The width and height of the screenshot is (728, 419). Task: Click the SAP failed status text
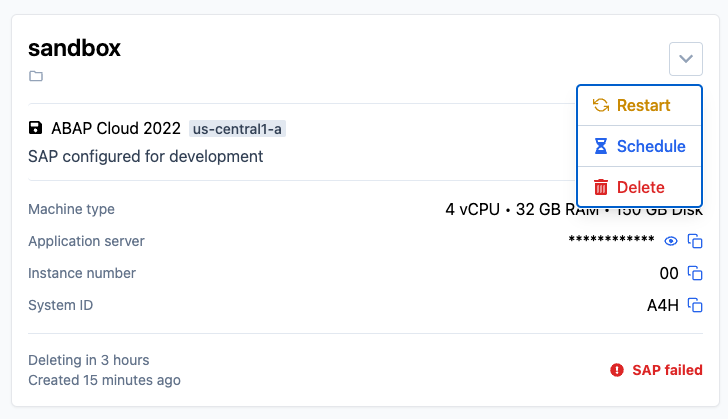click(667, 370)
